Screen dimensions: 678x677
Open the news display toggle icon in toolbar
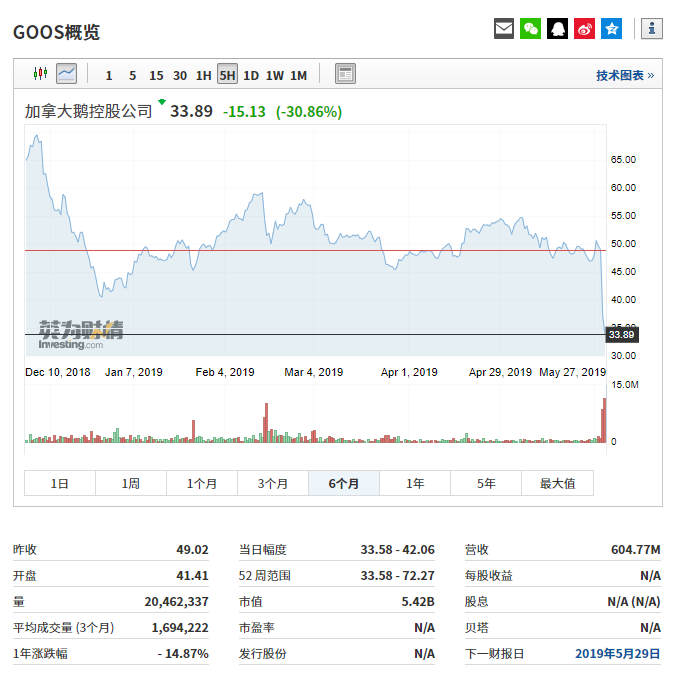click(345, 73)
